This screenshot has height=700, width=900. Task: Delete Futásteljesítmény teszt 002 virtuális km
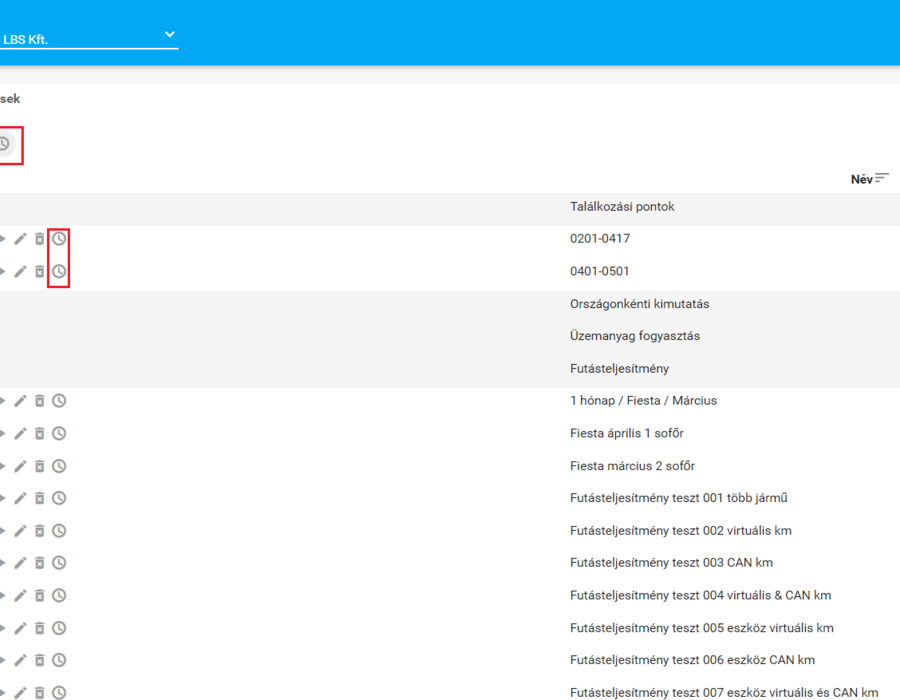click(40, 531)
